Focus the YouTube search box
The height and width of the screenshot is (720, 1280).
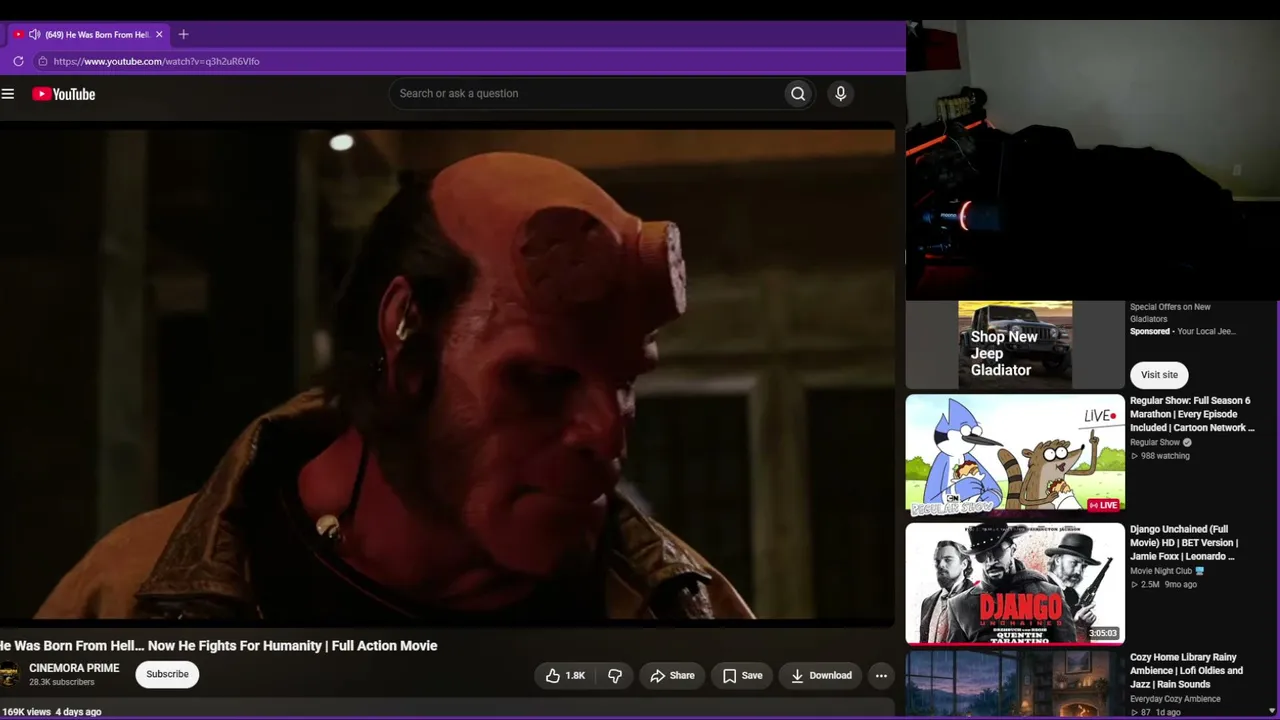point(586,94)
